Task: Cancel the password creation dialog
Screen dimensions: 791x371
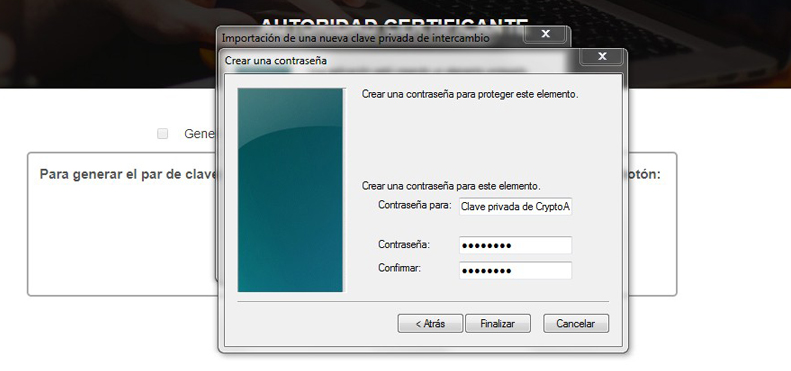Action: pos(576,324)
